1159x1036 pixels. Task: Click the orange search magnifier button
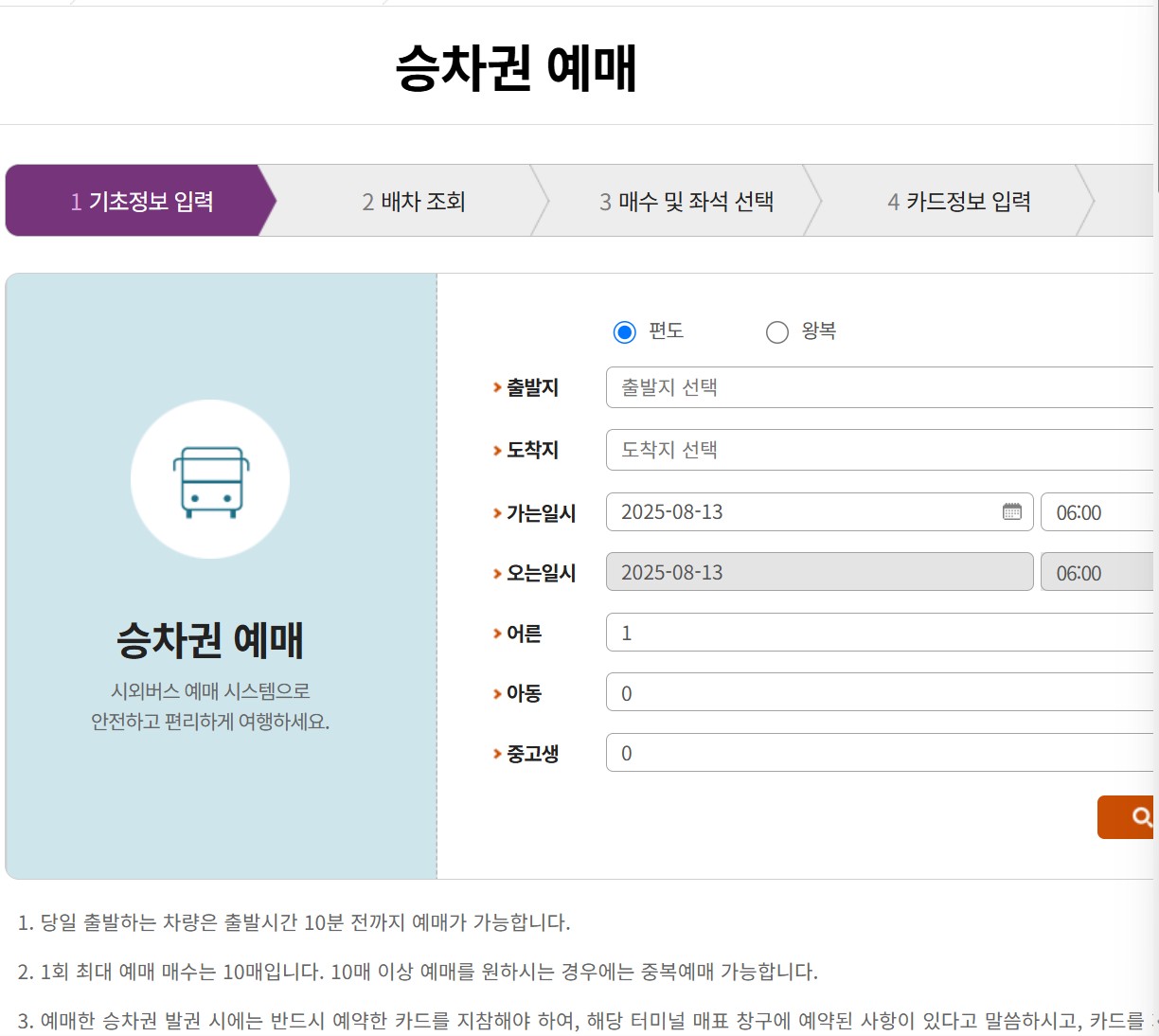point(1127,816)
